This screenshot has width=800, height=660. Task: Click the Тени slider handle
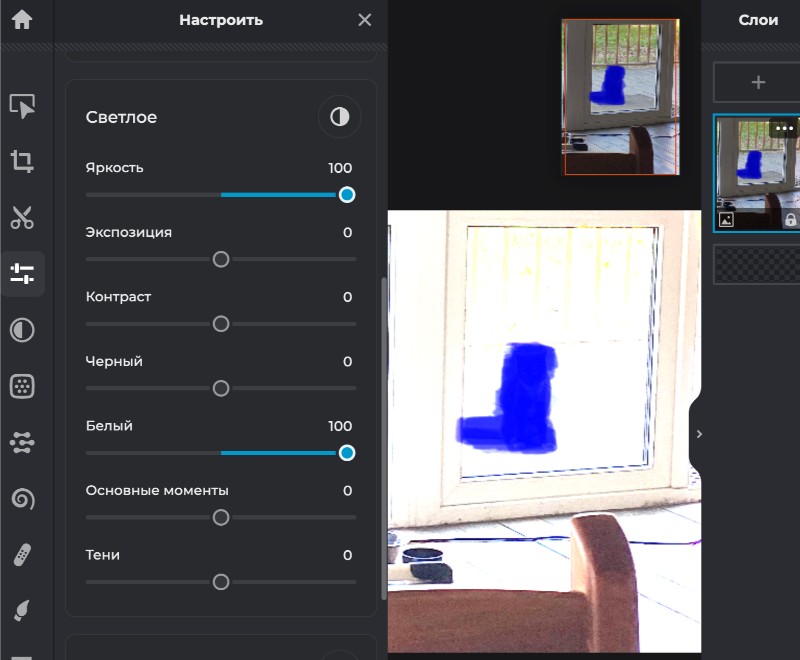[221, 582]
